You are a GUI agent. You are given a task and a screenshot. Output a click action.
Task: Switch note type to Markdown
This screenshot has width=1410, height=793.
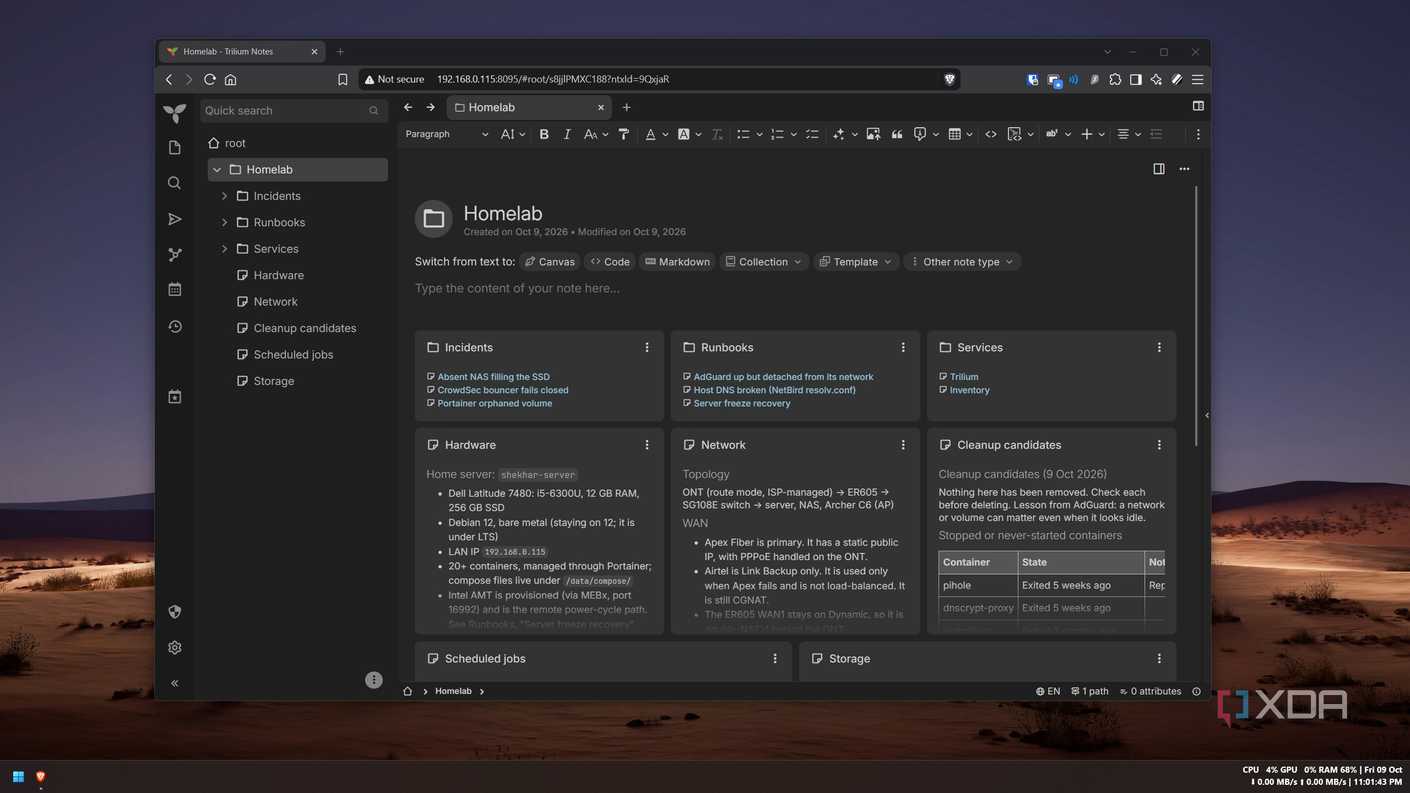tap(677, 262)
